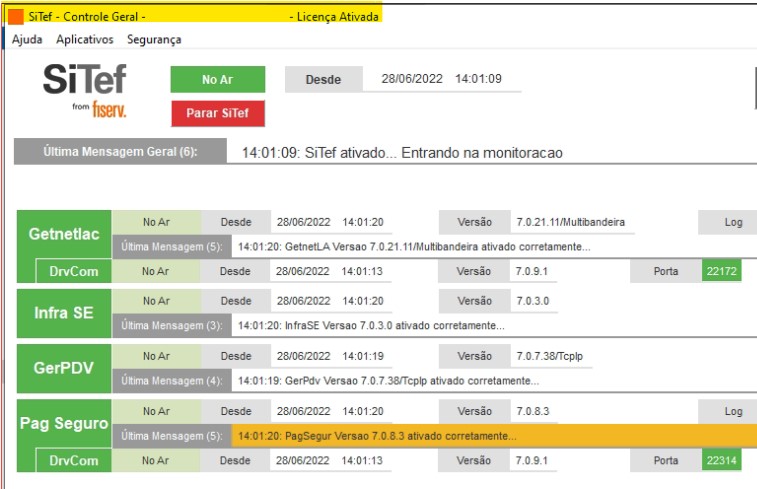The width and height of the screenshot is (757, 489).
Task: Select the top Desde label next to No Ar
Action: (323, 80)
